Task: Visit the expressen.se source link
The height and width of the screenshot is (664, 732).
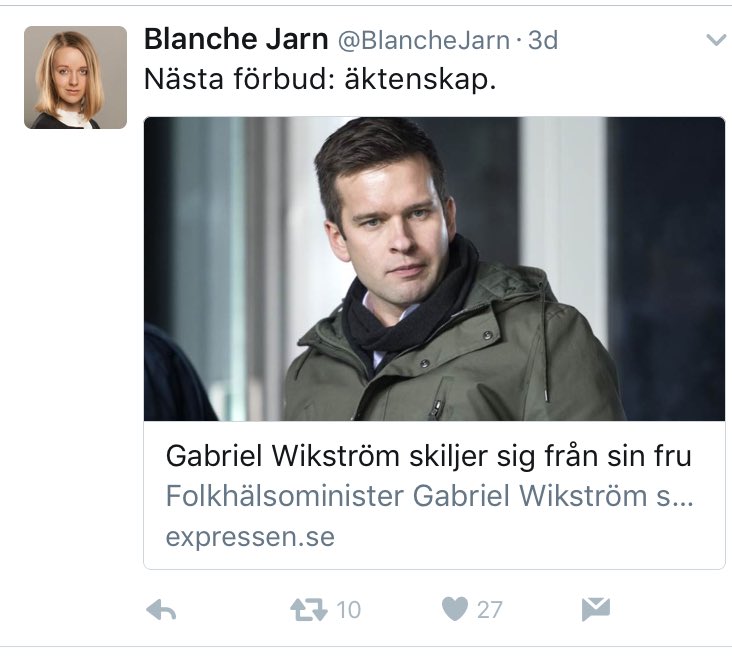Action: click(x=250, y=537)
